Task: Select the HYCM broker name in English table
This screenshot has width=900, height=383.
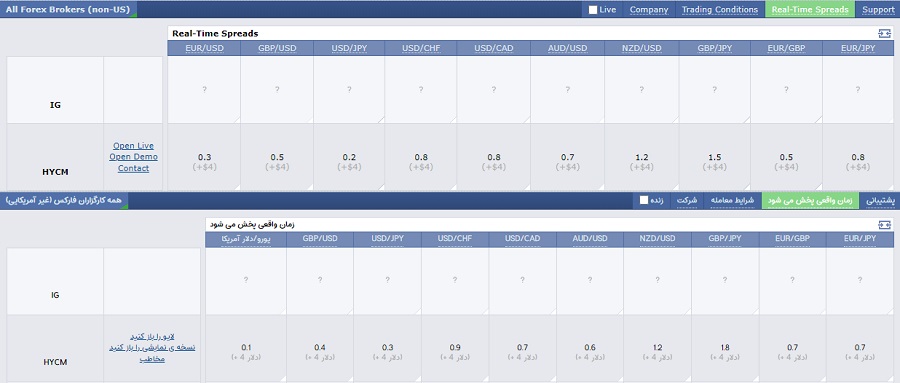Action: tap(55, 172)
